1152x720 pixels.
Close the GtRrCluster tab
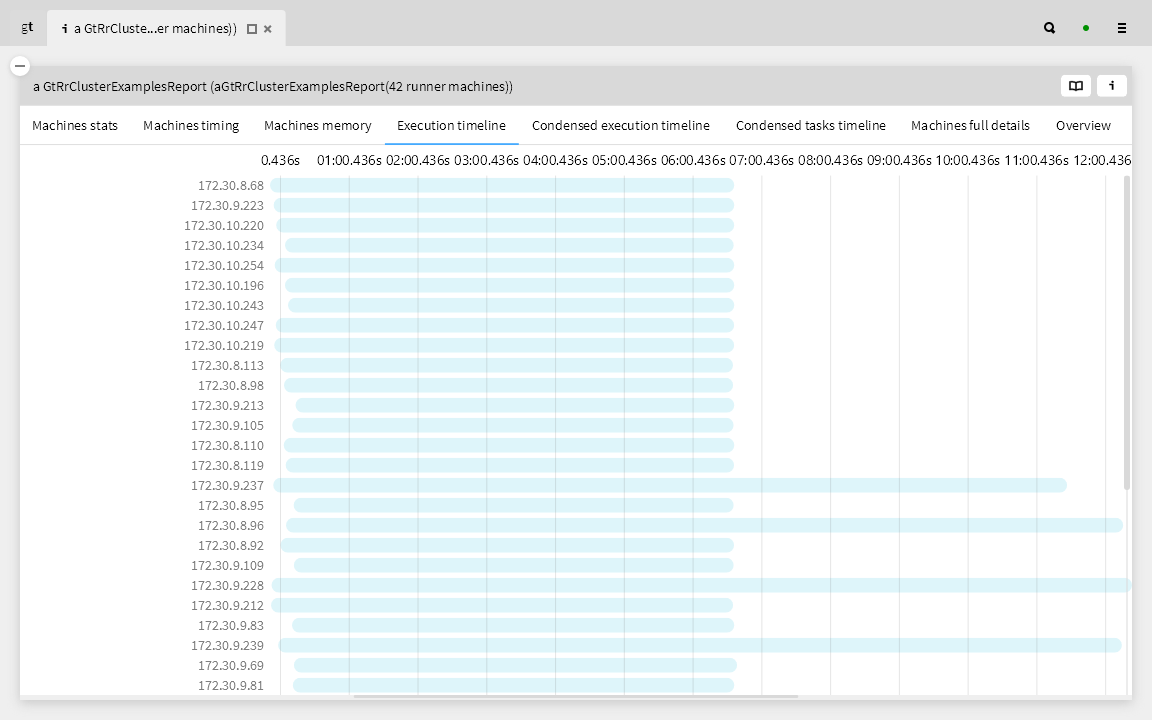[268, 29]
